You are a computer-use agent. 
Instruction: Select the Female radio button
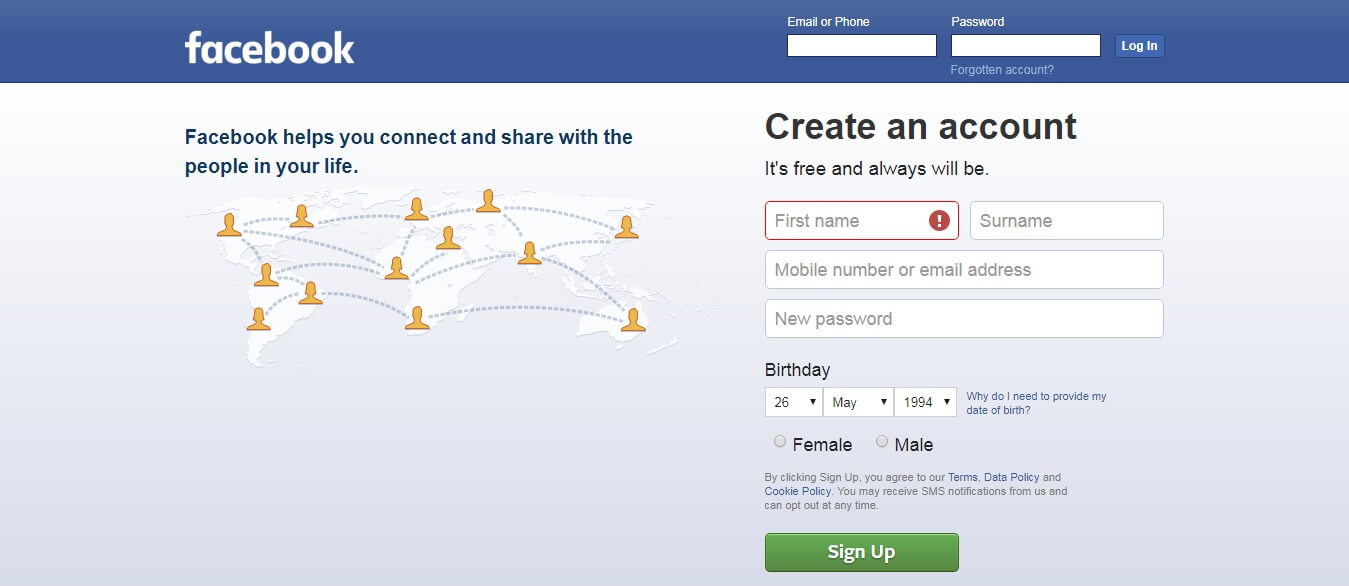780,441
